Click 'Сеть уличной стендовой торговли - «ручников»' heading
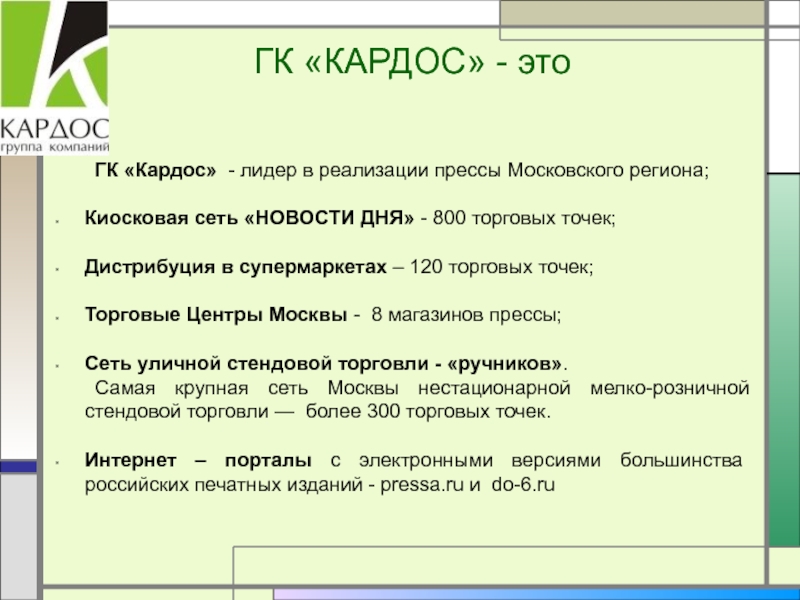The width and height of the screenshot is (800, 600). (323, 364)
